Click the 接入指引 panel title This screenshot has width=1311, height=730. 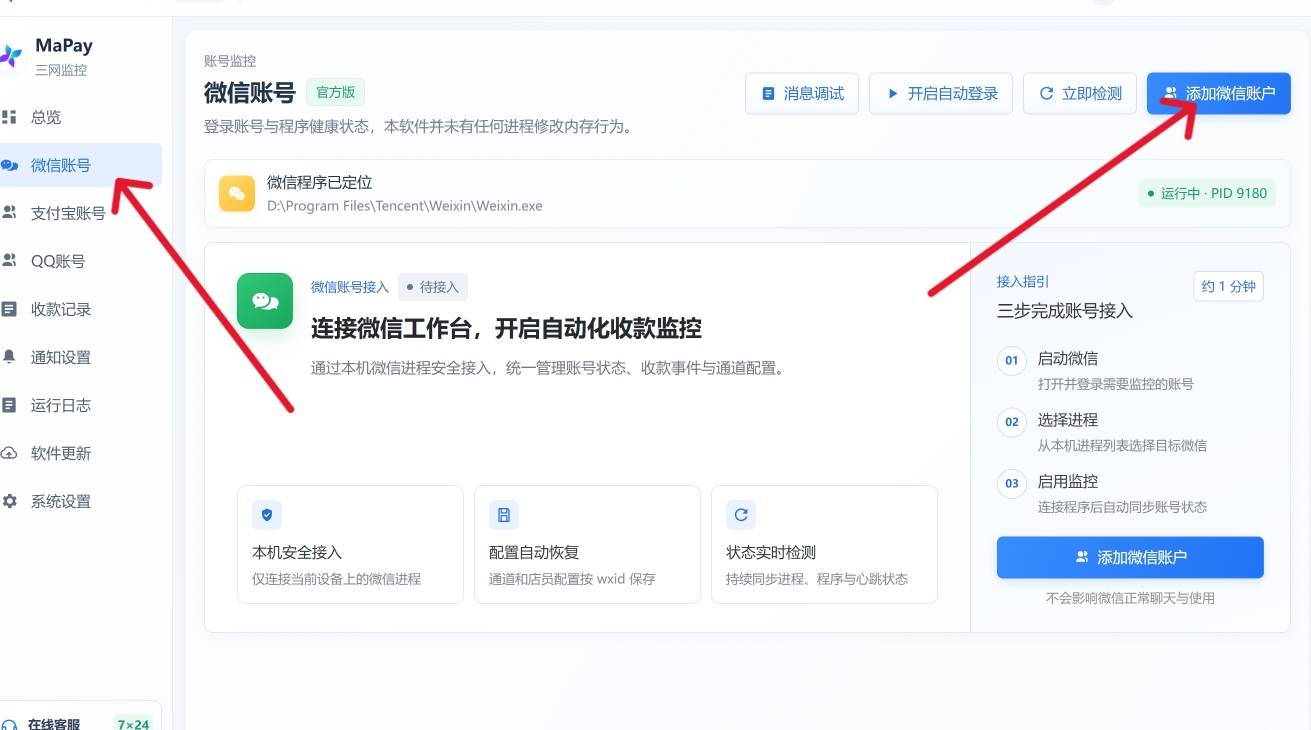coord(1023,282)
